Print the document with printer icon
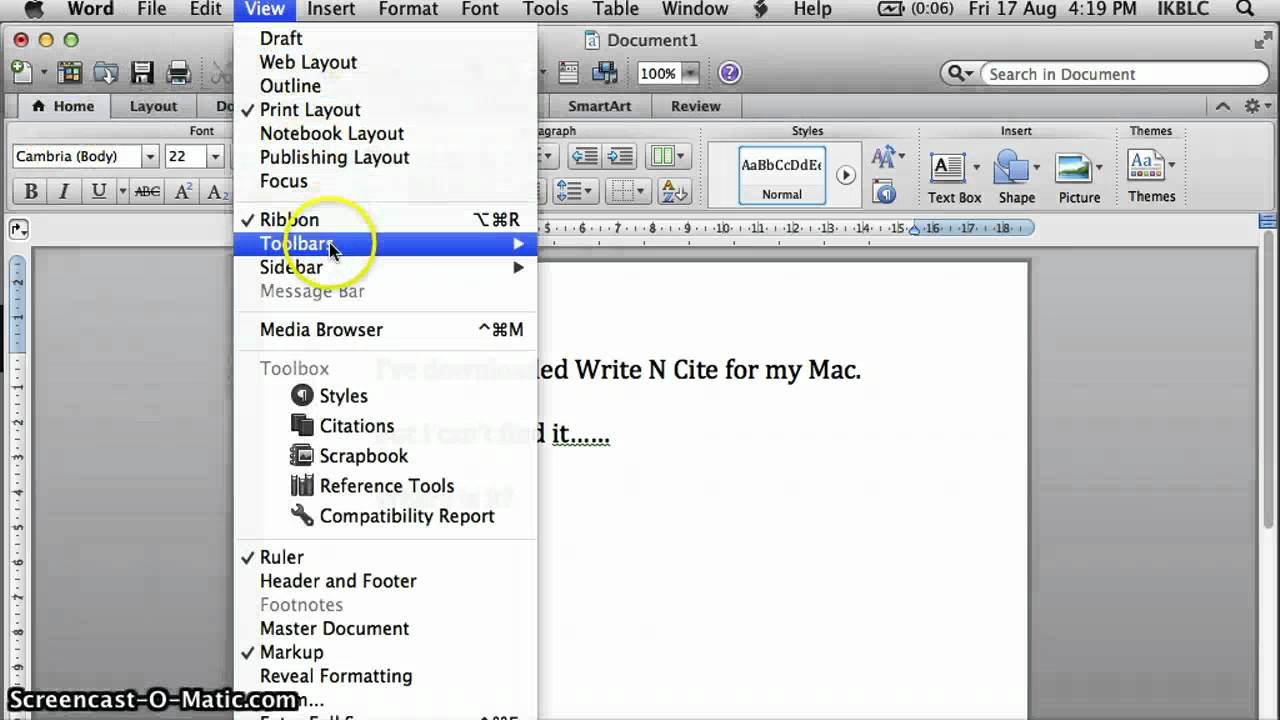Screen dimensions: 1280x720 coord(178,72)
